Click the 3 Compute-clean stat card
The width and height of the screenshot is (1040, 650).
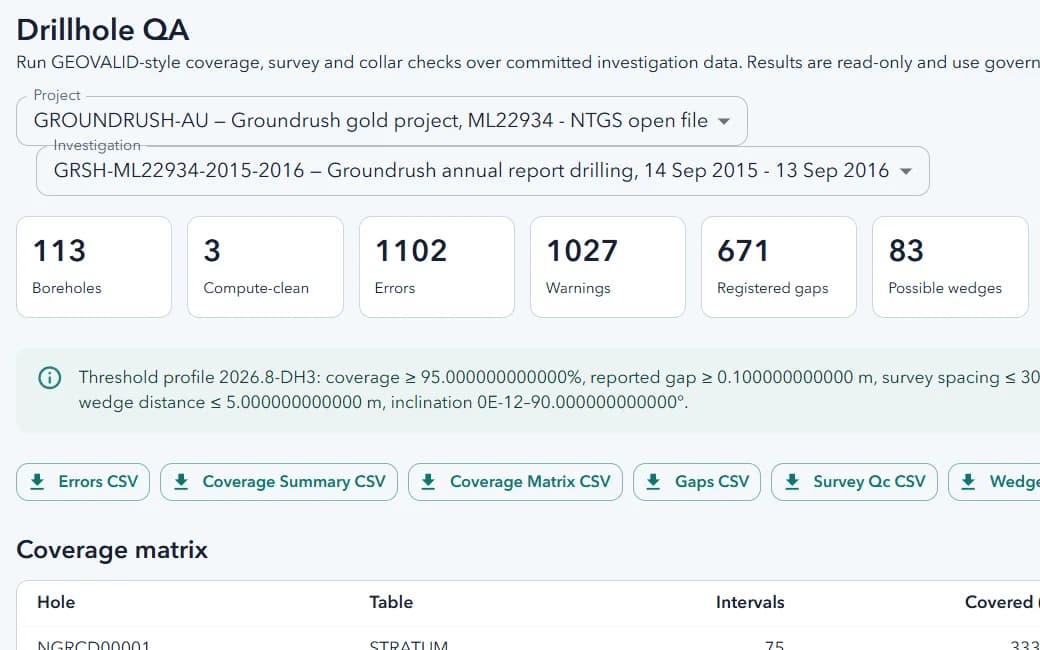(x=265, y=267)
